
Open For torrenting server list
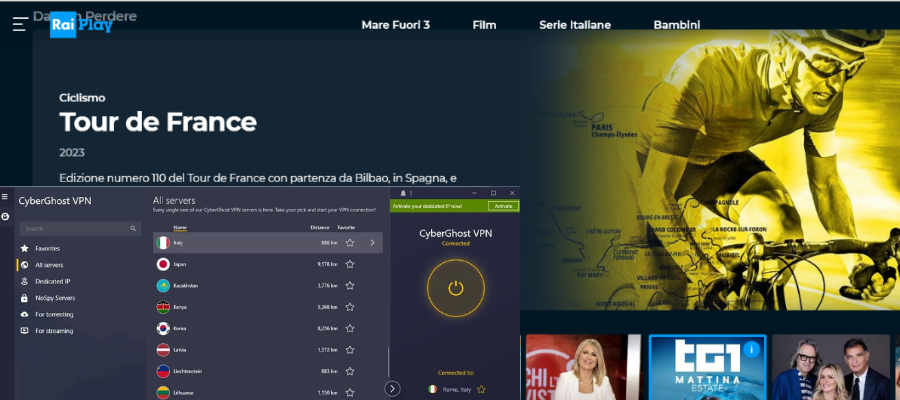click(55, 314)
